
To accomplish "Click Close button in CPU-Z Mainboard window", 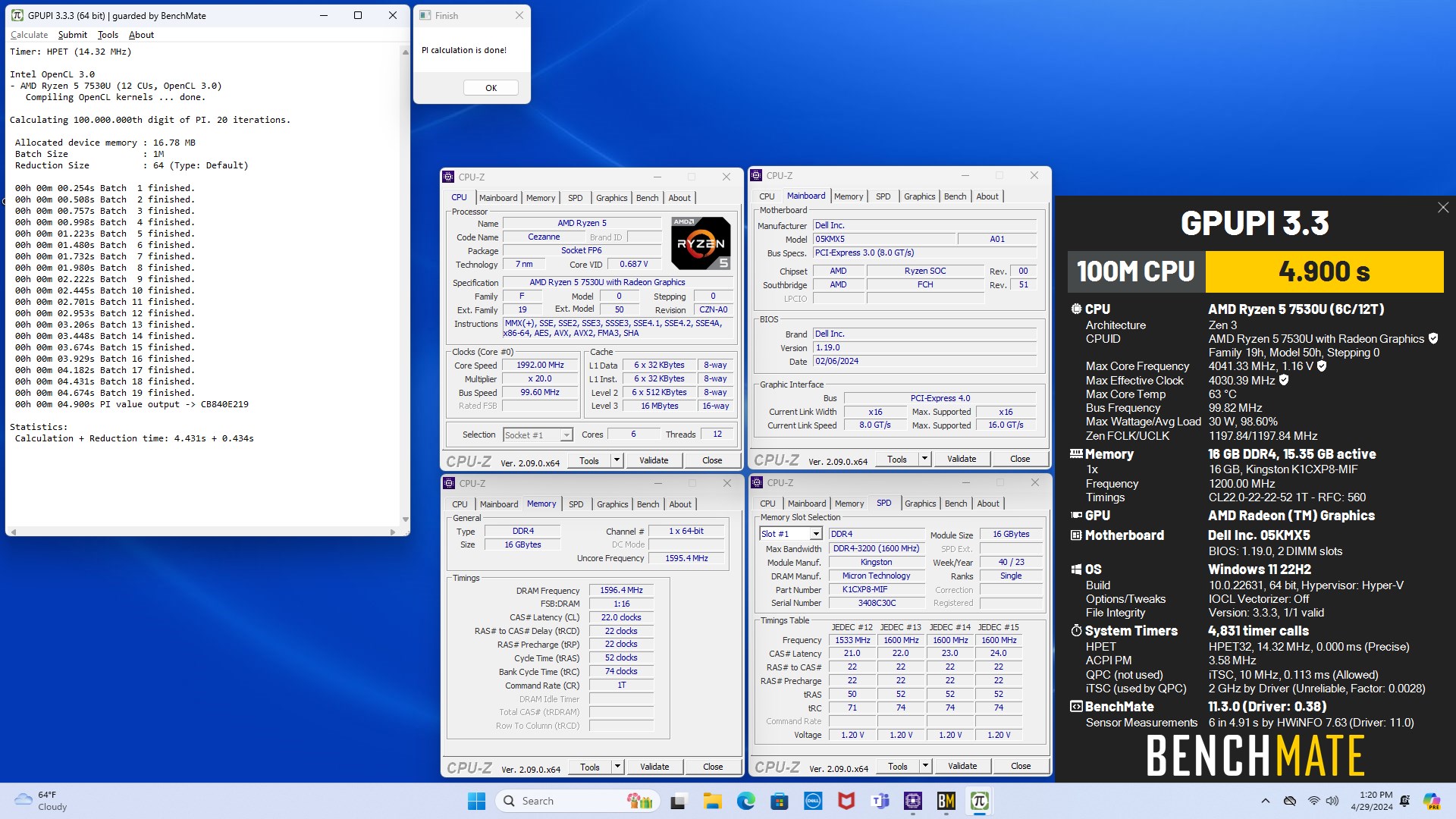I will pyautogui.click(x=1020, y=459).
